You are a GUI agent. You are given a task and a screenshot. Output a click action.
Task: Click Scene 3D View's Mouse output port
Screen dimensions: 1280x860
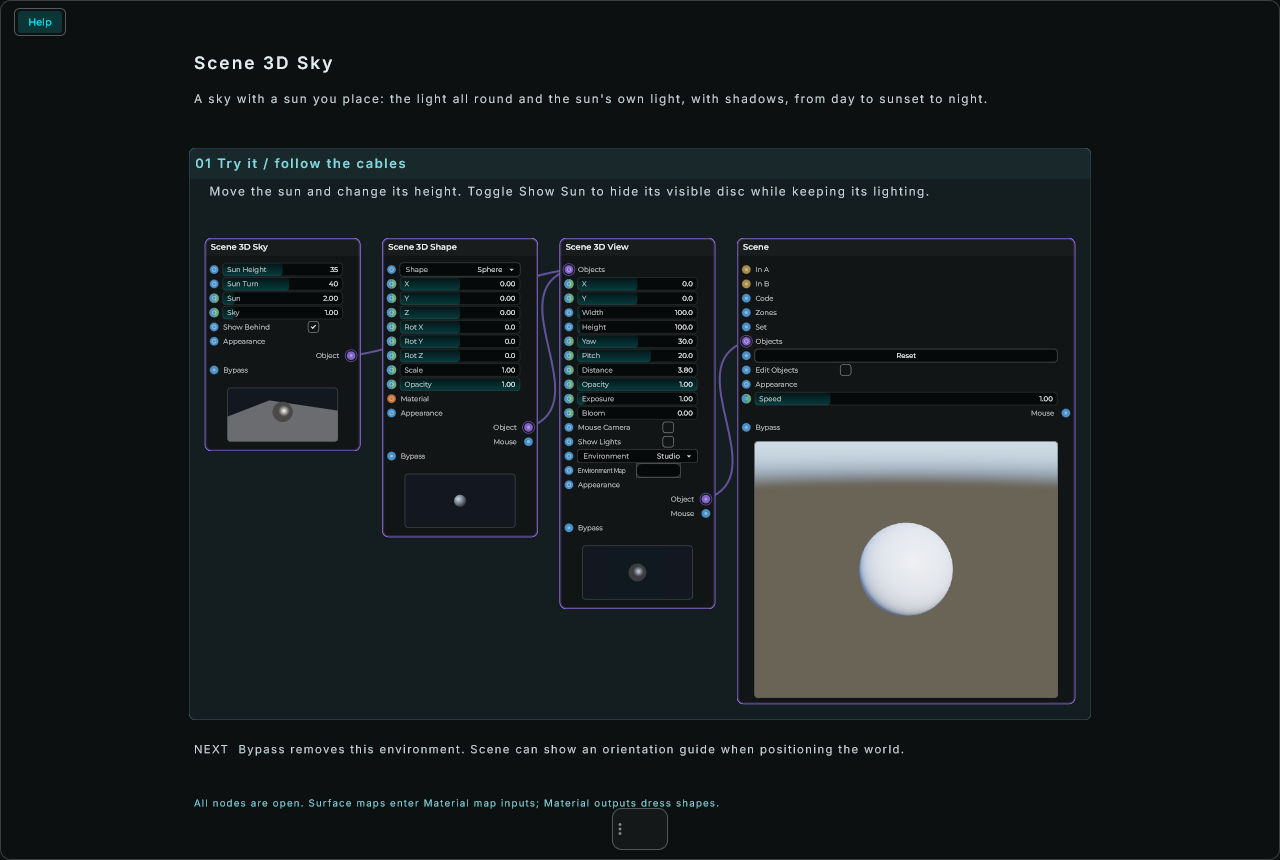point(706,513)
